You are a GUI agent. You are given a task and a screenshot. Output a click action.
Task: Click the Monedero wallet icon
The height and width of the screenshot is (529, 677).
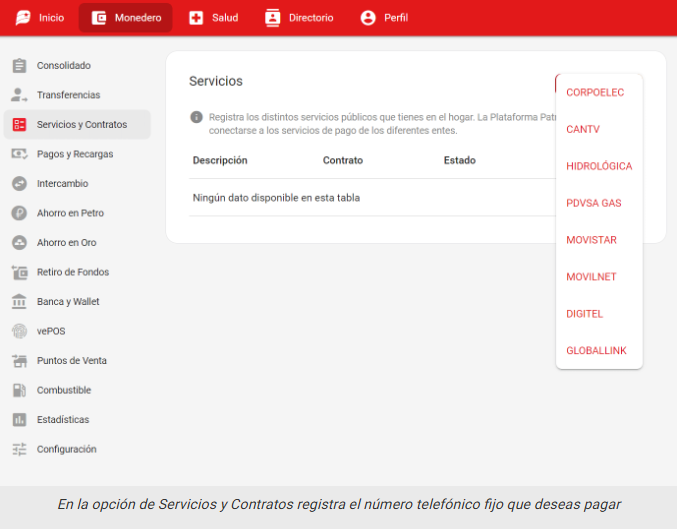click(x=99, y=18)
